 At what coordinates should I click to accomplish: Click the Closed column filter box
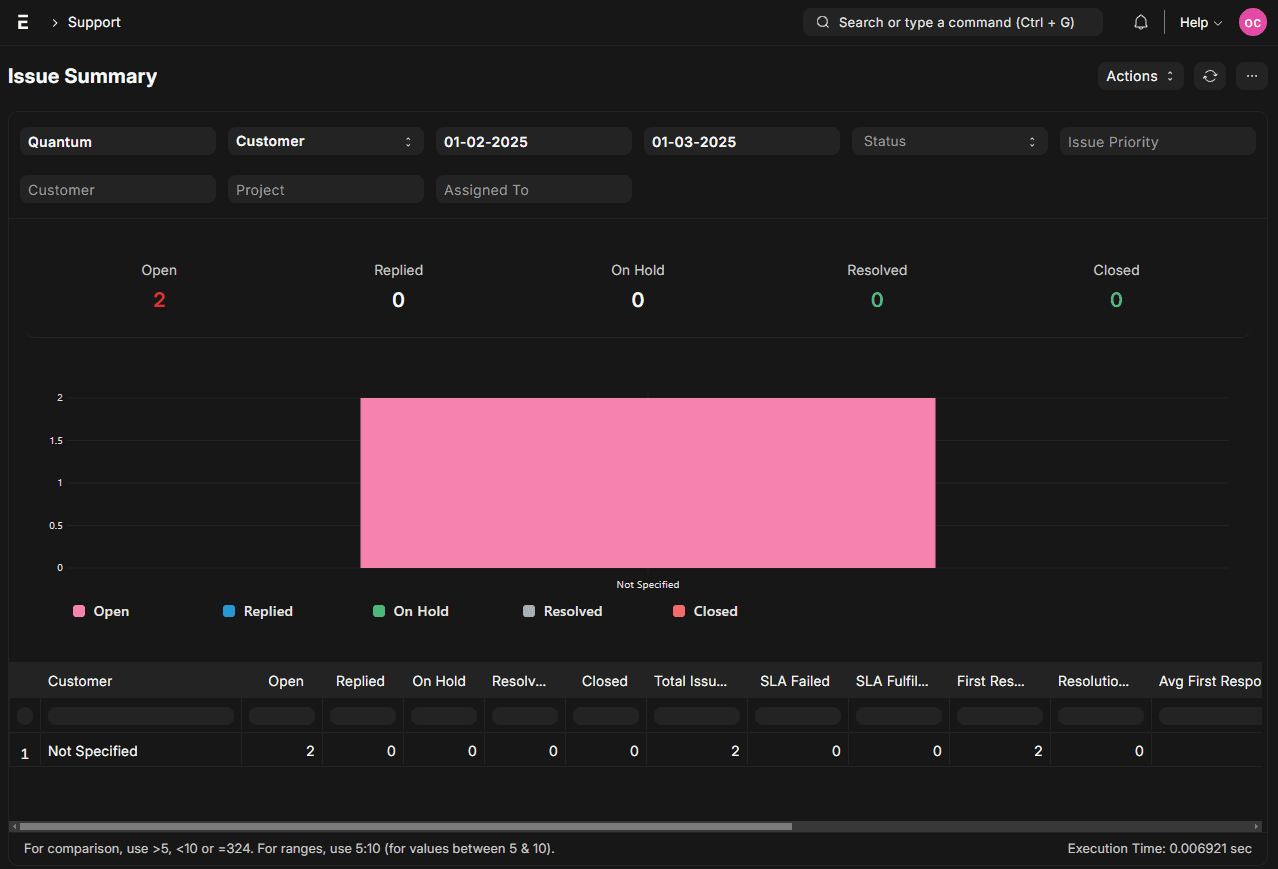tap(606, 716)
